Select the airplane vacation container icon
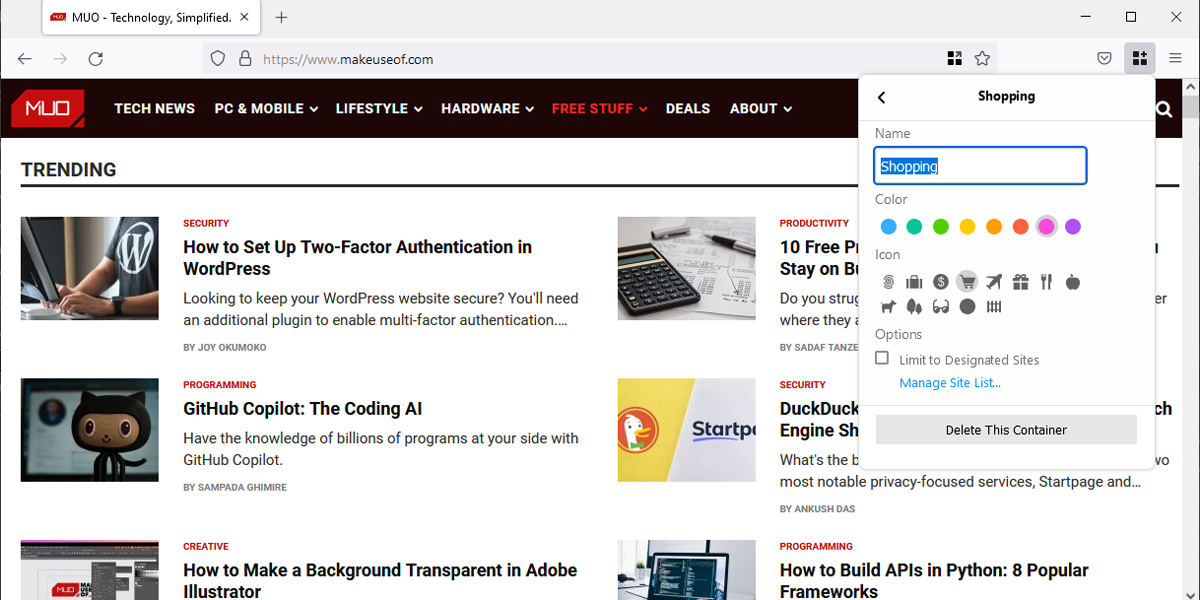The width and height of the screenshot is (1200, 600). [993, 282]
